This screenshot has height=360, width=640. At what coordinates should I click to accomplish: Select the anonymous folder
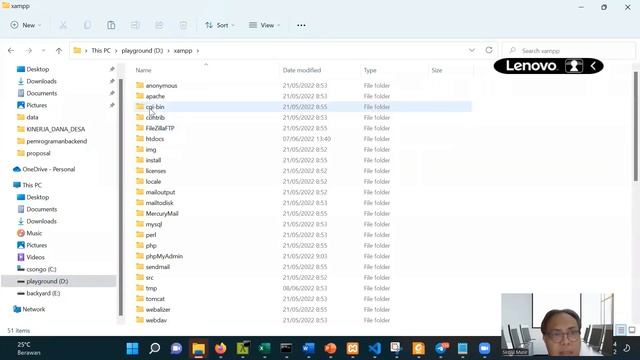click(x=161, y=86)
